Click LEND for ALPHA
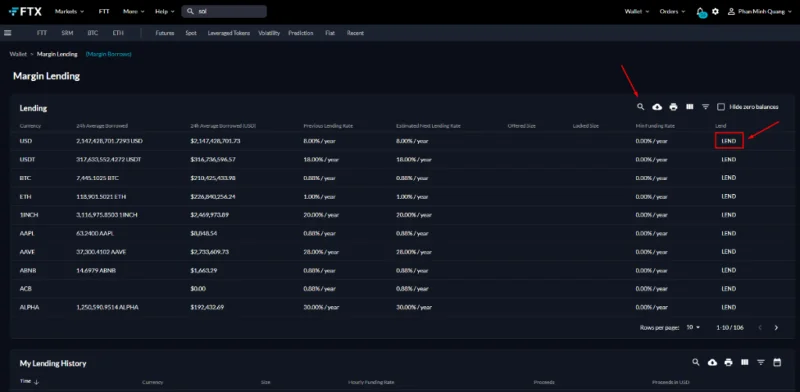The width and height of the screenshot is (800, 392). pos(729,307)
